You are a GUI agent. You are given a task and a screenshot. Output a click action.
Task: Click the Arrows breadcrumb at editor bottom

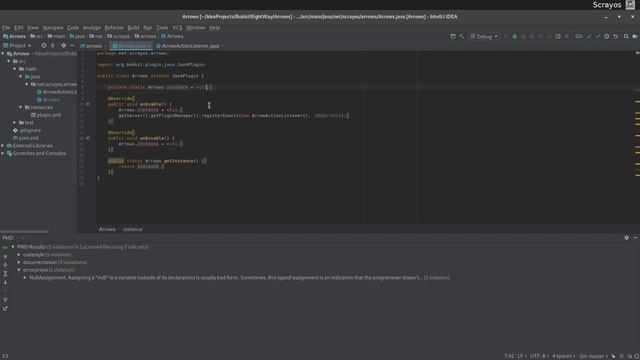[x=107, y=229]
